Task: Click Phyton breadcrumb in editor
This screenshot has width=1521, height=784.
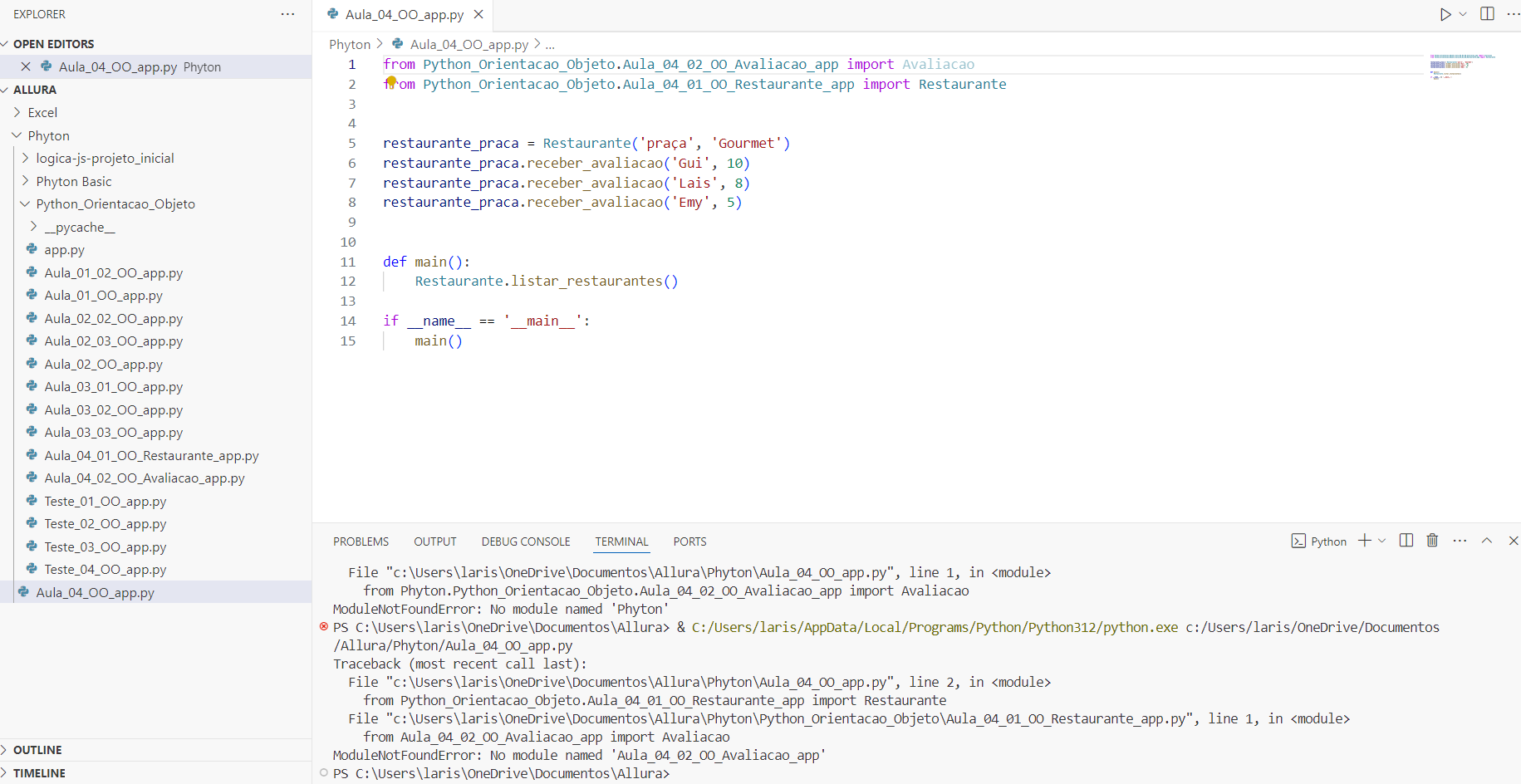Action: [350, 44]
